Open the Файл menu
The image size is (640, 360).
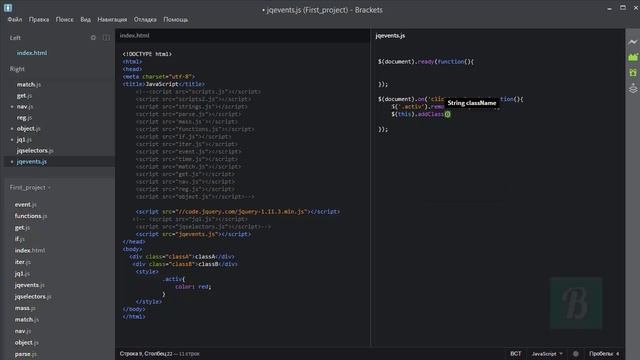pos(15,20)
